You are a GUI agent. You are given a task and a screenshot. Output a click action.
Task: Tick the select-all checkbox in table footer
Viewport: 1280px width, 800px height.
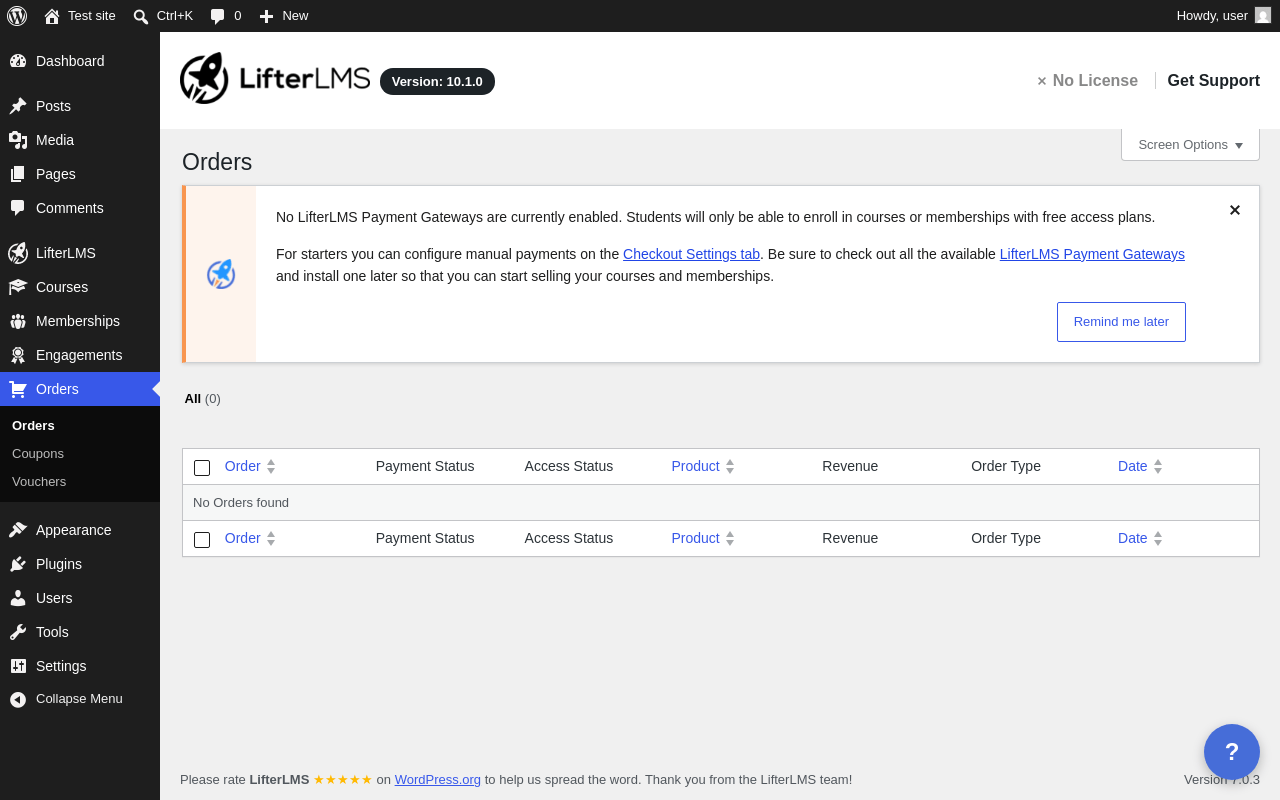click(202, 540)
